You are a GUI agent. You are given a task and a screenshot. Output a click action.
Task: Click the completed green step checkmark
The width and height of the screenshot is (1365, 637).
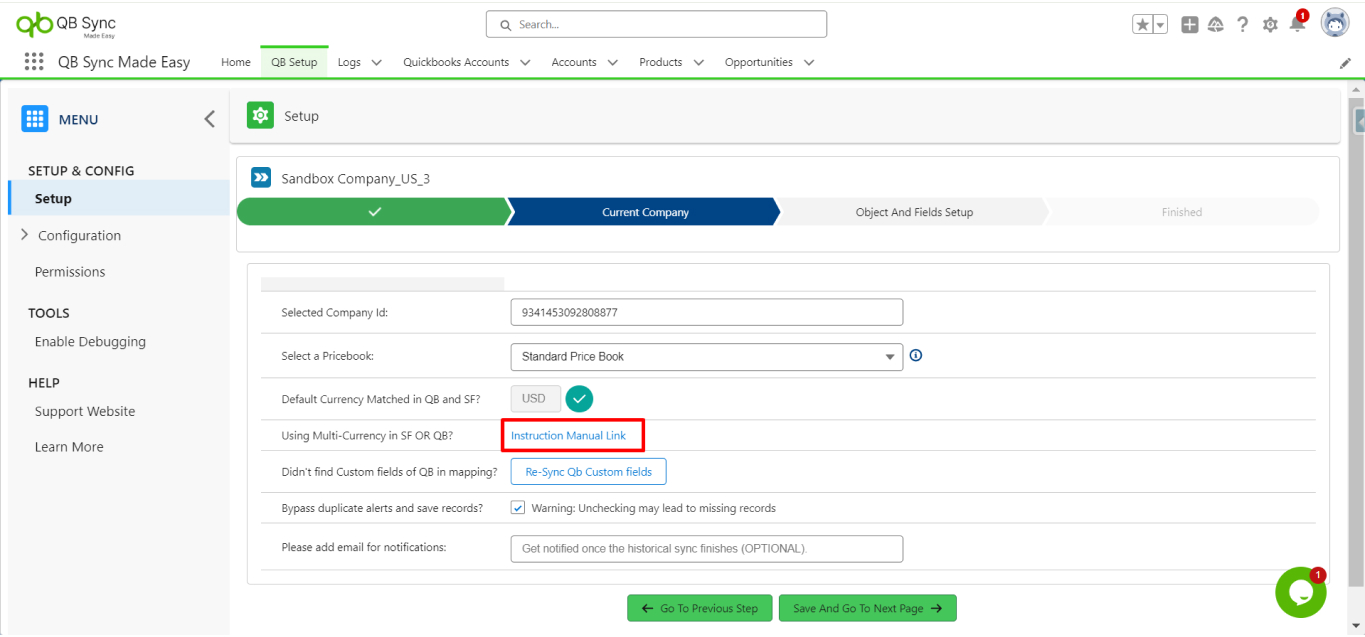pos(375,212)
